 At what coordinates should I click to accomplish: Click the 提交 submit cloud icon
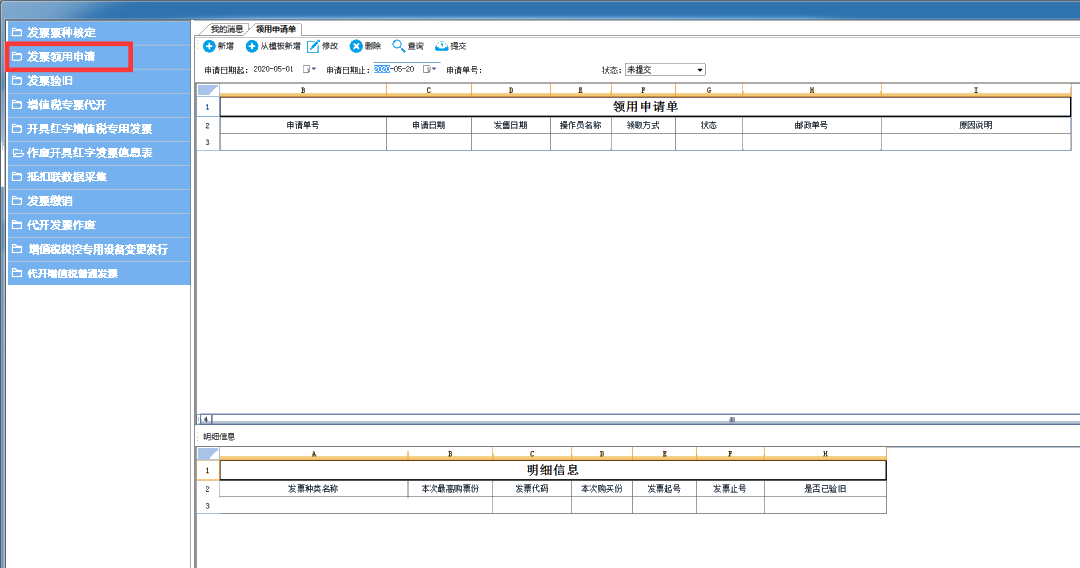442,46
